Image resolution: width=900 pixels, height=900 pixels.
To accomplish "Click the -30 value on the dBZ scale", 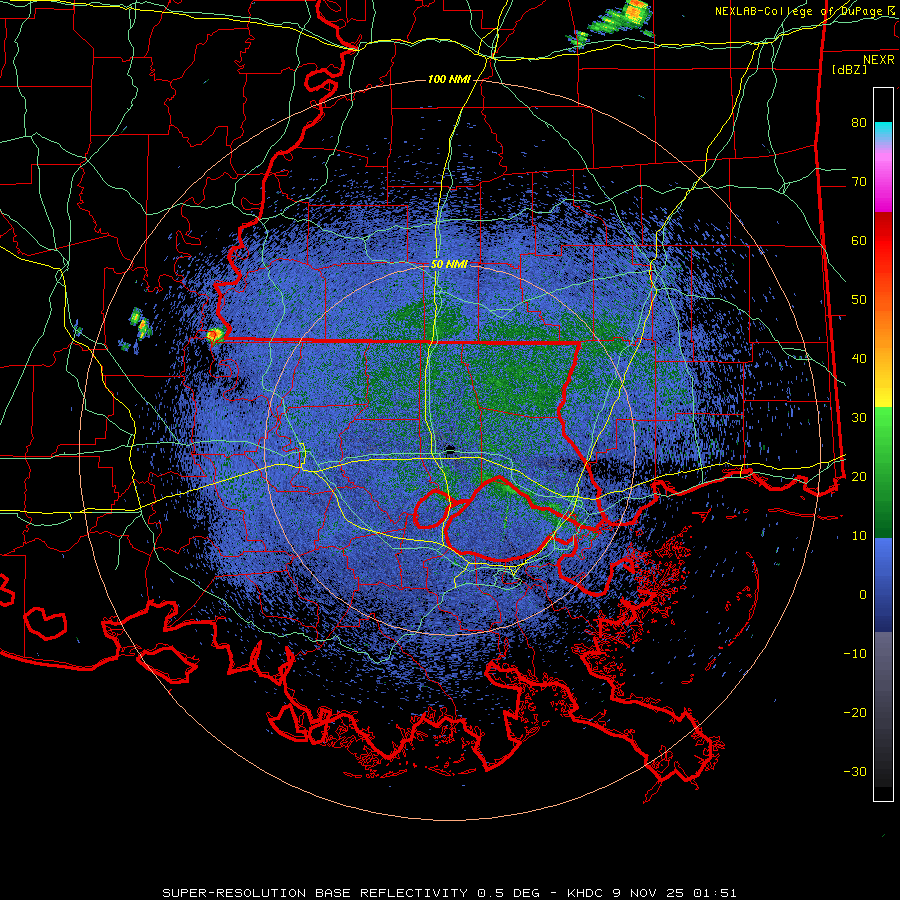I will [855, 771].
